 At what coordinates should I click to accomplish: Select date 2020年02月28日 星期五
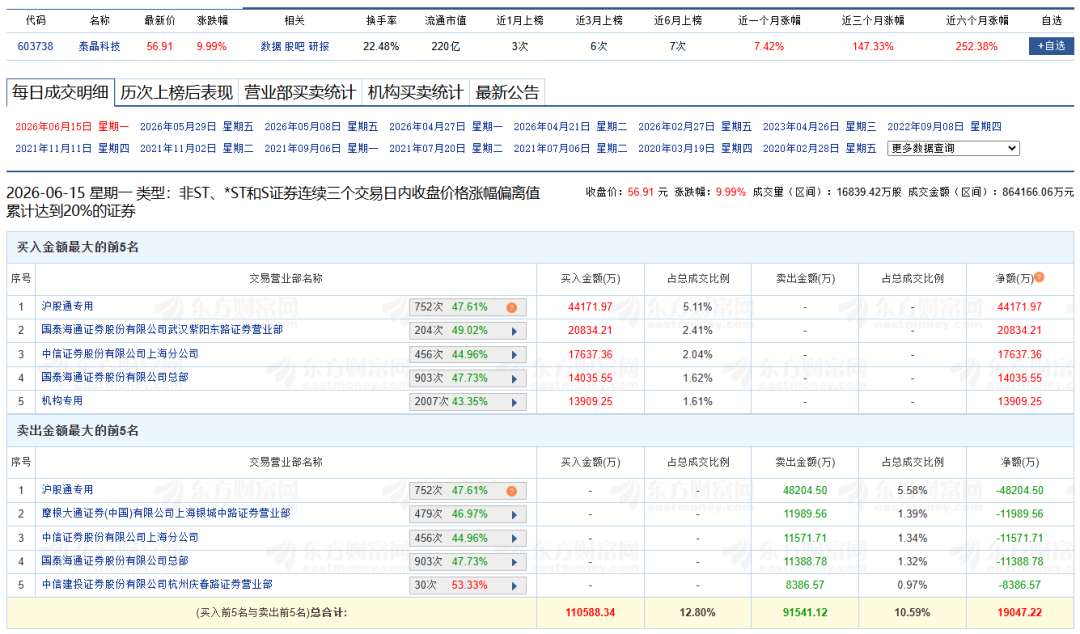pos(820,148)
